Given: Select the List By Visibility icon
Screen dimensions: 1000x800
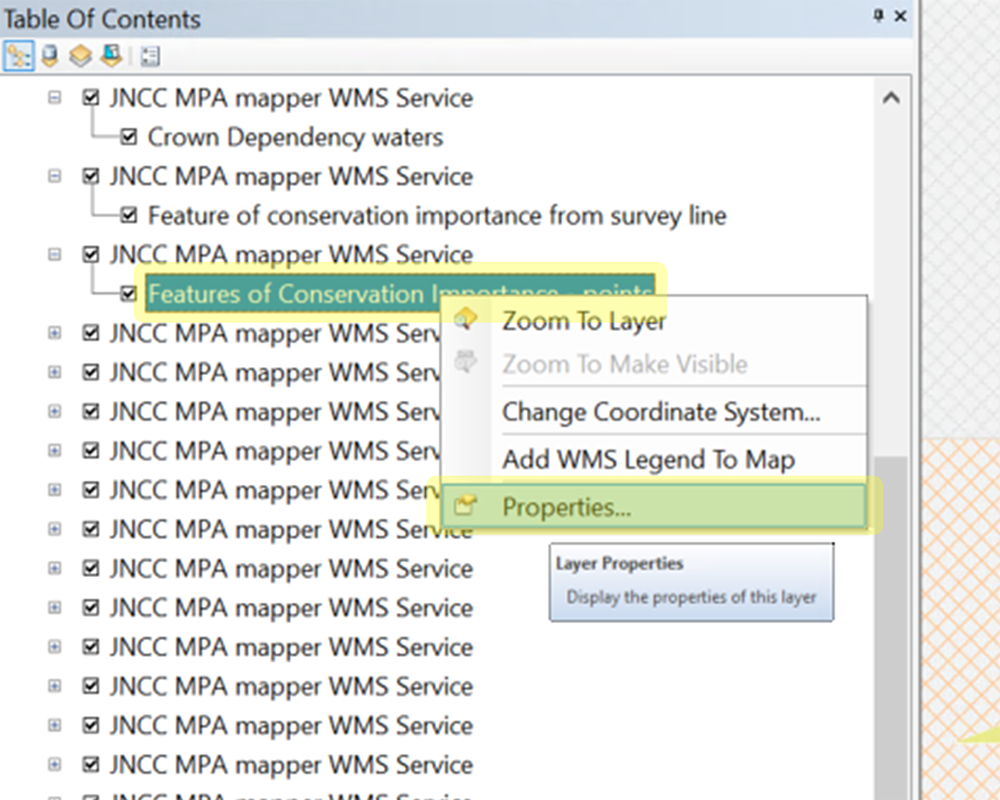Looking at the screenshot, I should pos(79,56).
